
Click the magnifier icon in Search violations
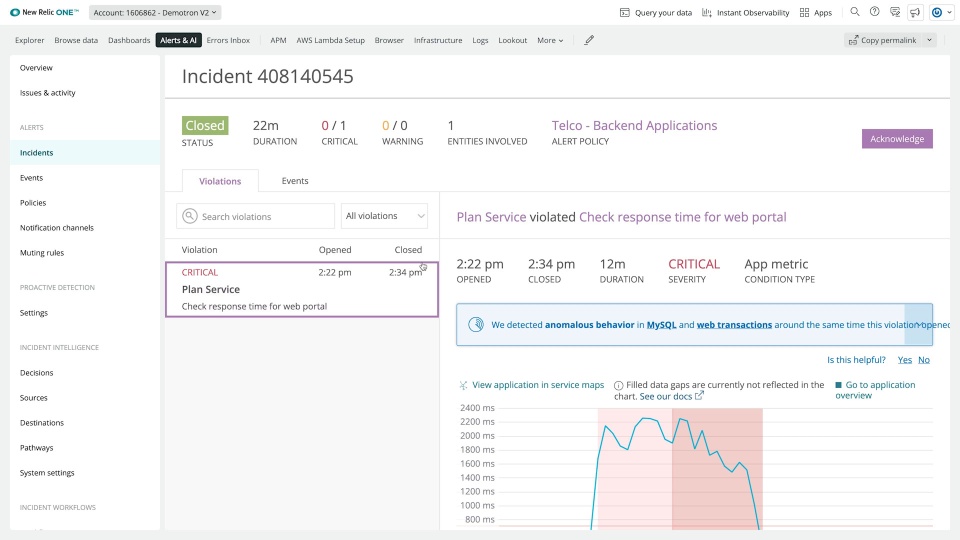pos(190,216)
